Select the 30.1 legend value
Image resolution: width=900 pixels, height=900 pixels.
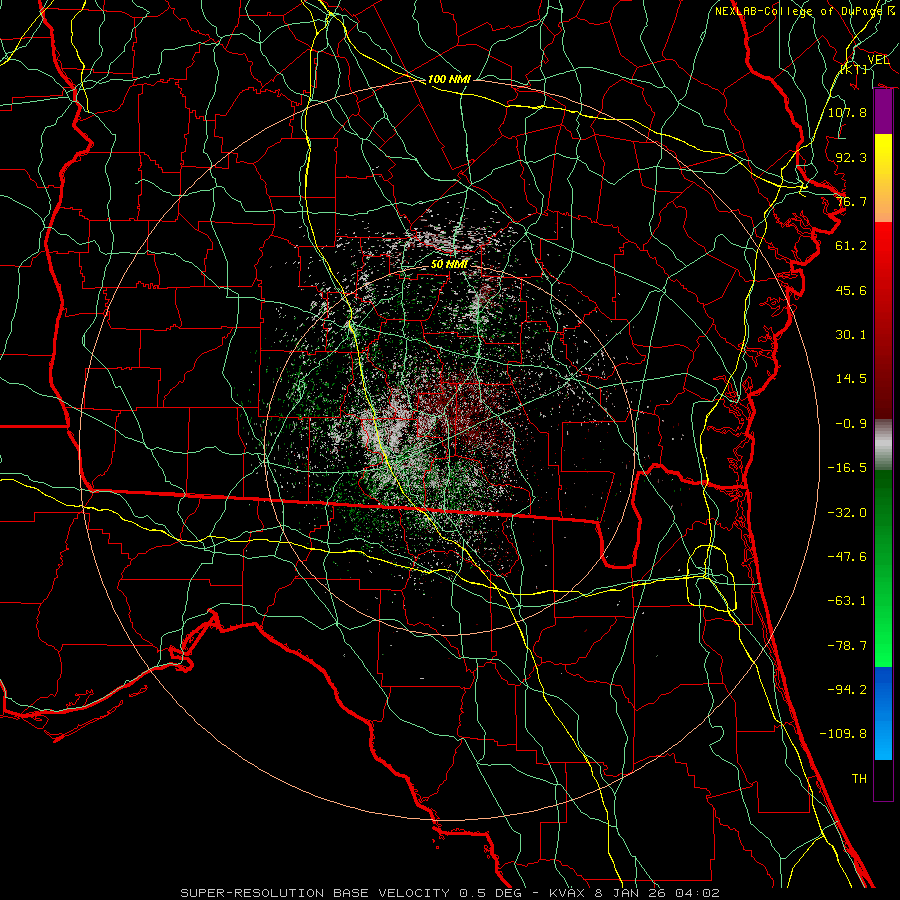point(851,335)
